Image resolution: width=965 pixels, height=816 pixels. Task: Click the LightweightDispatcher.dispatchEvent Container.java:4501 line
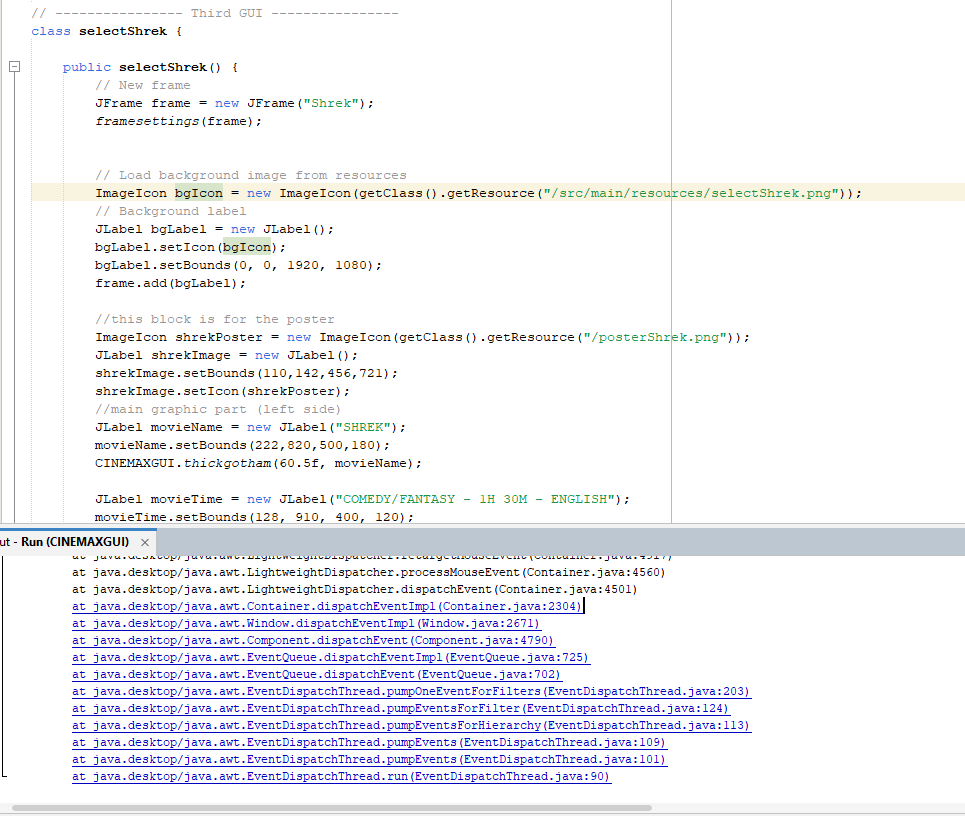point(354,590)
